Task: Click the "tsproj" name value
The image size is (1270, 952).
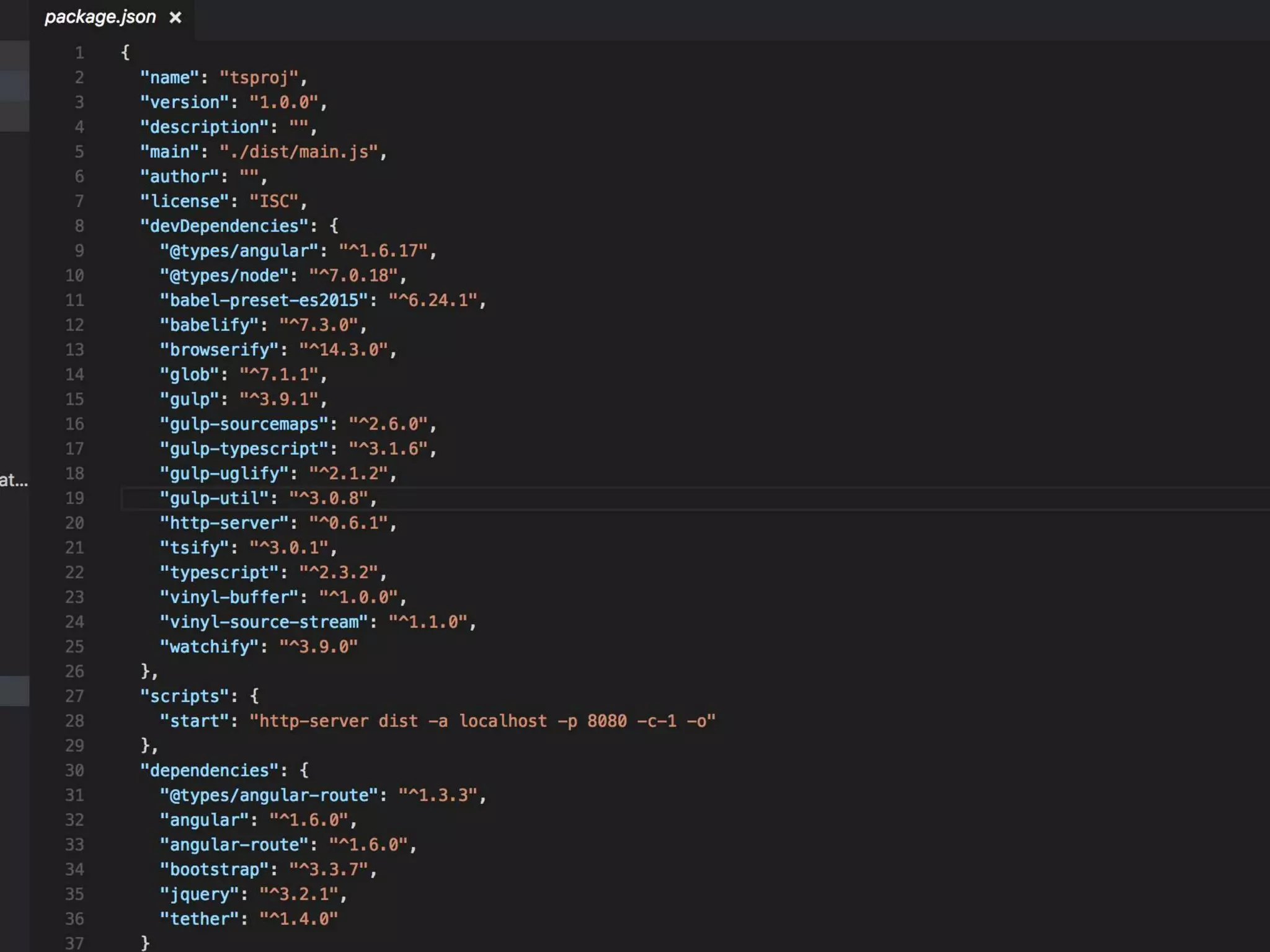Action: [x=259, y=77]
